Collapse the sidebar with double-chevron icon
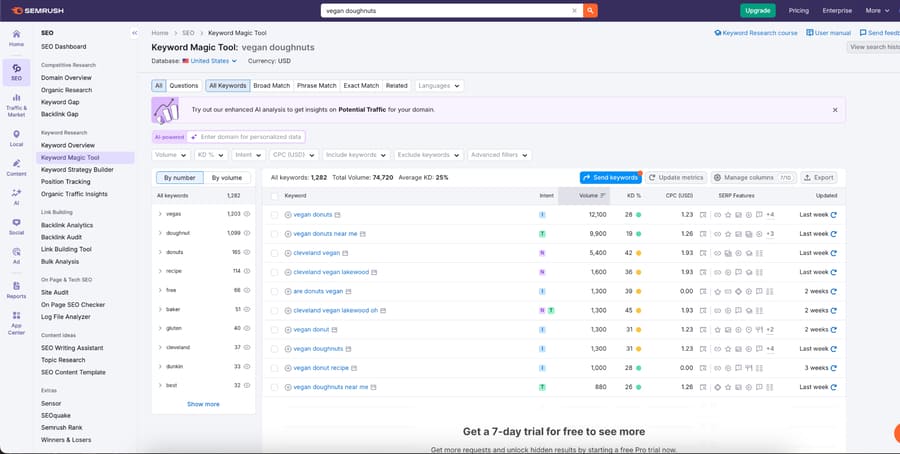Screen dimensions: 900x454 click(x=134, y=33)
